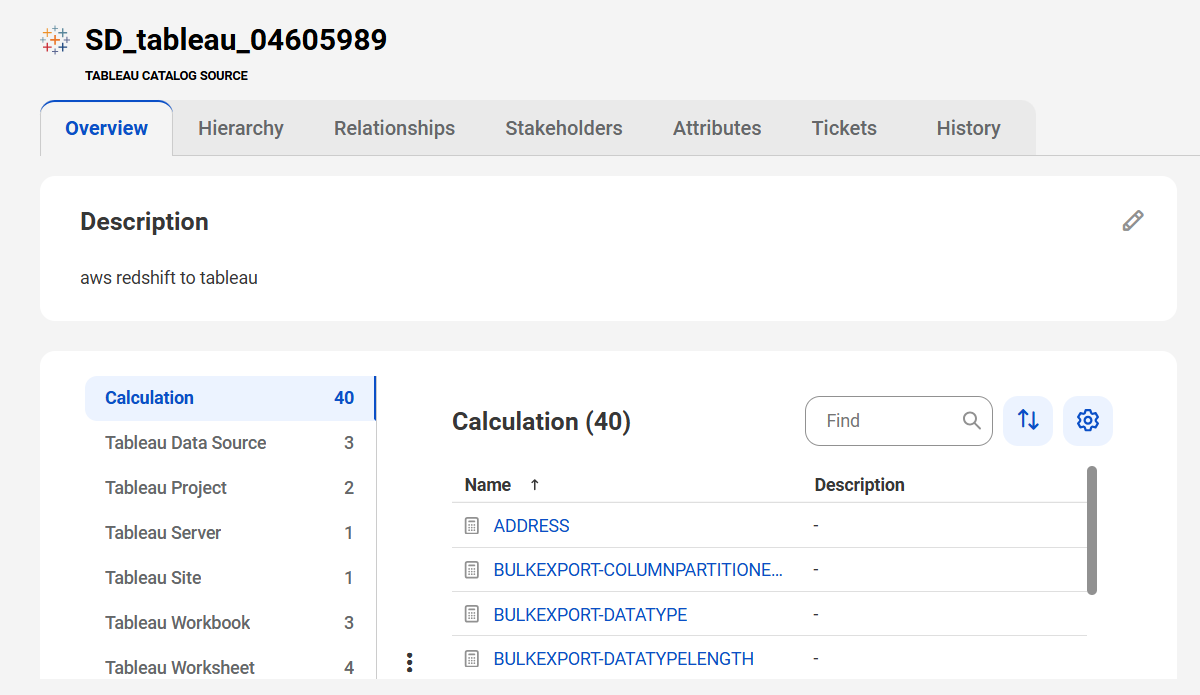Click the Tableau logo icon beside title
The height and width of the screenshot is (695, 1200).
pos(55,40)
